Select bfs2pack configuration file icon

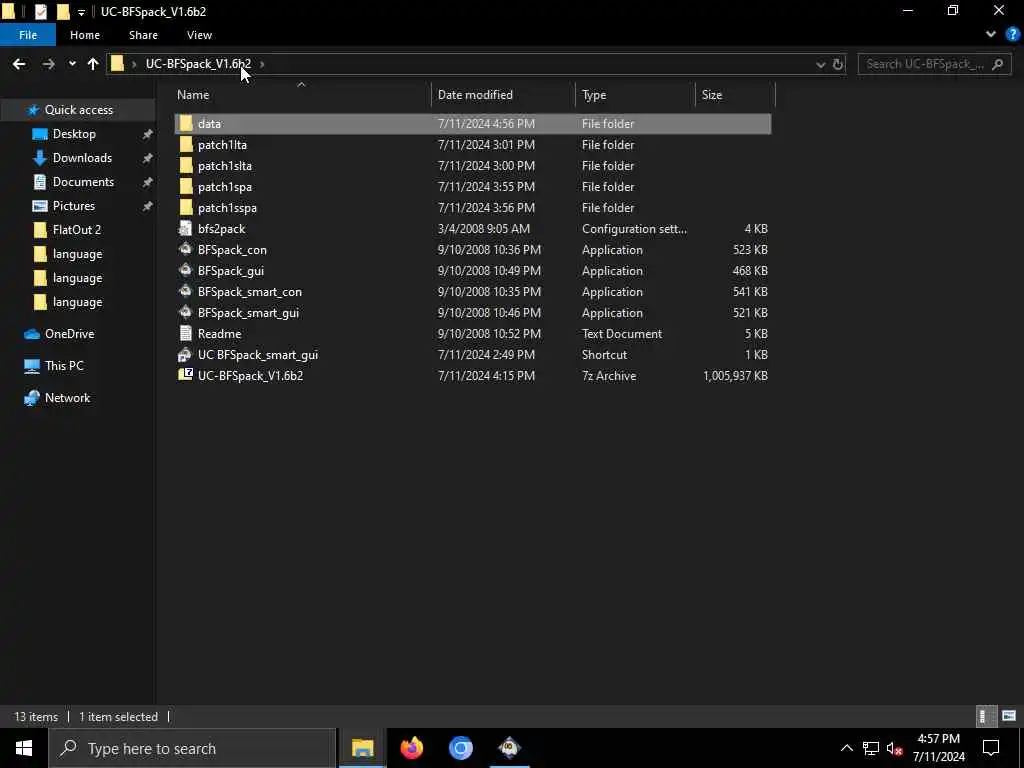[x=186, y=228]
